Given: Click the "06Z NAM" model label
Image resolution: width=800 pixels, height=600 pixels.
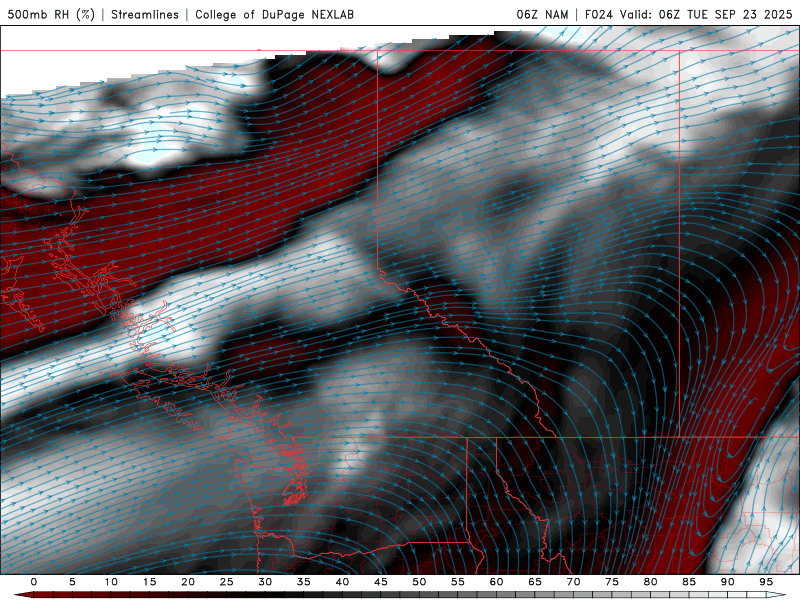Looking at the screenshot, I should [x=542, y=15].
